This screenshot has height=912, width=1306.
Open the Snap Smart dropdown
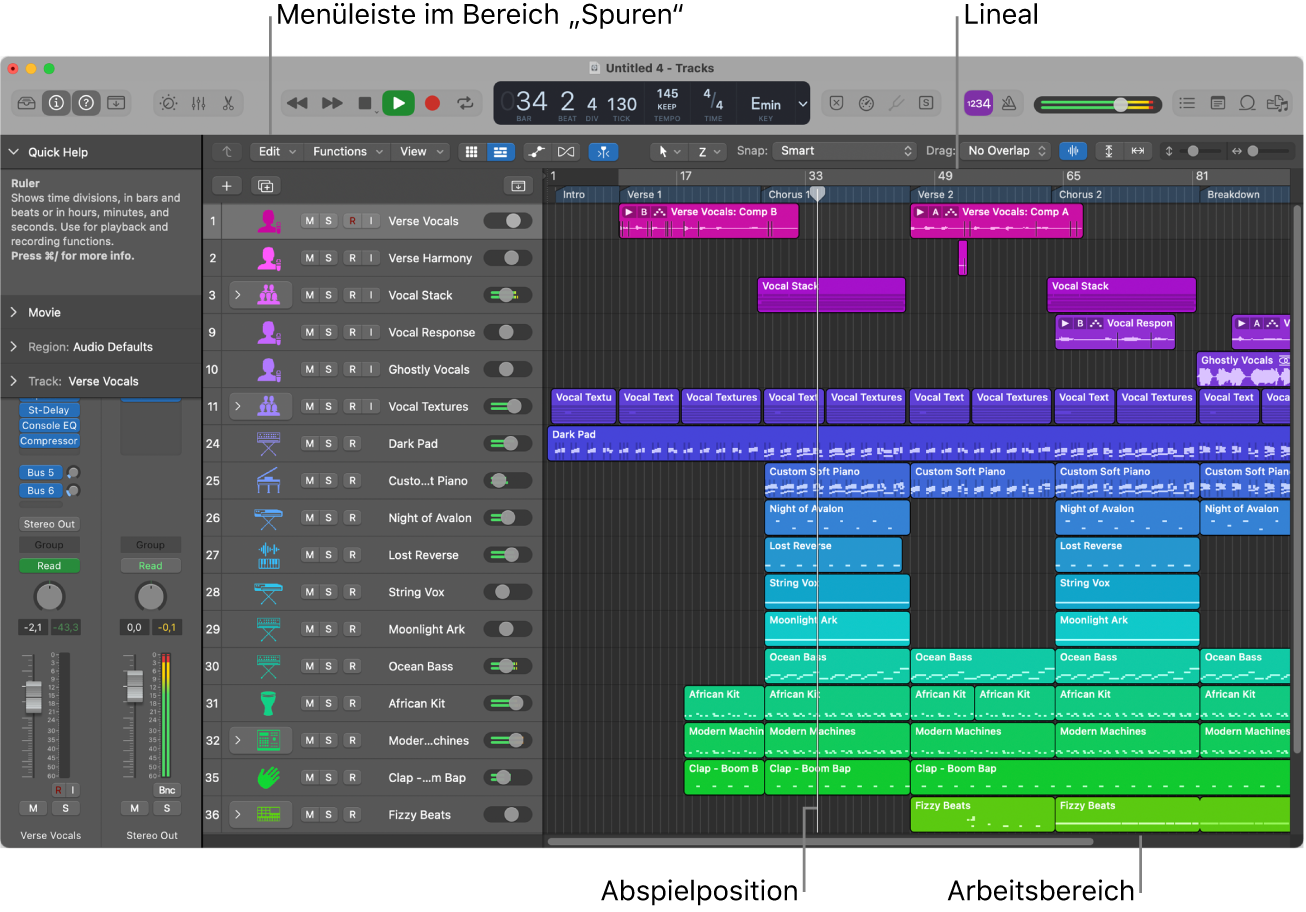(x=844, y=151)
